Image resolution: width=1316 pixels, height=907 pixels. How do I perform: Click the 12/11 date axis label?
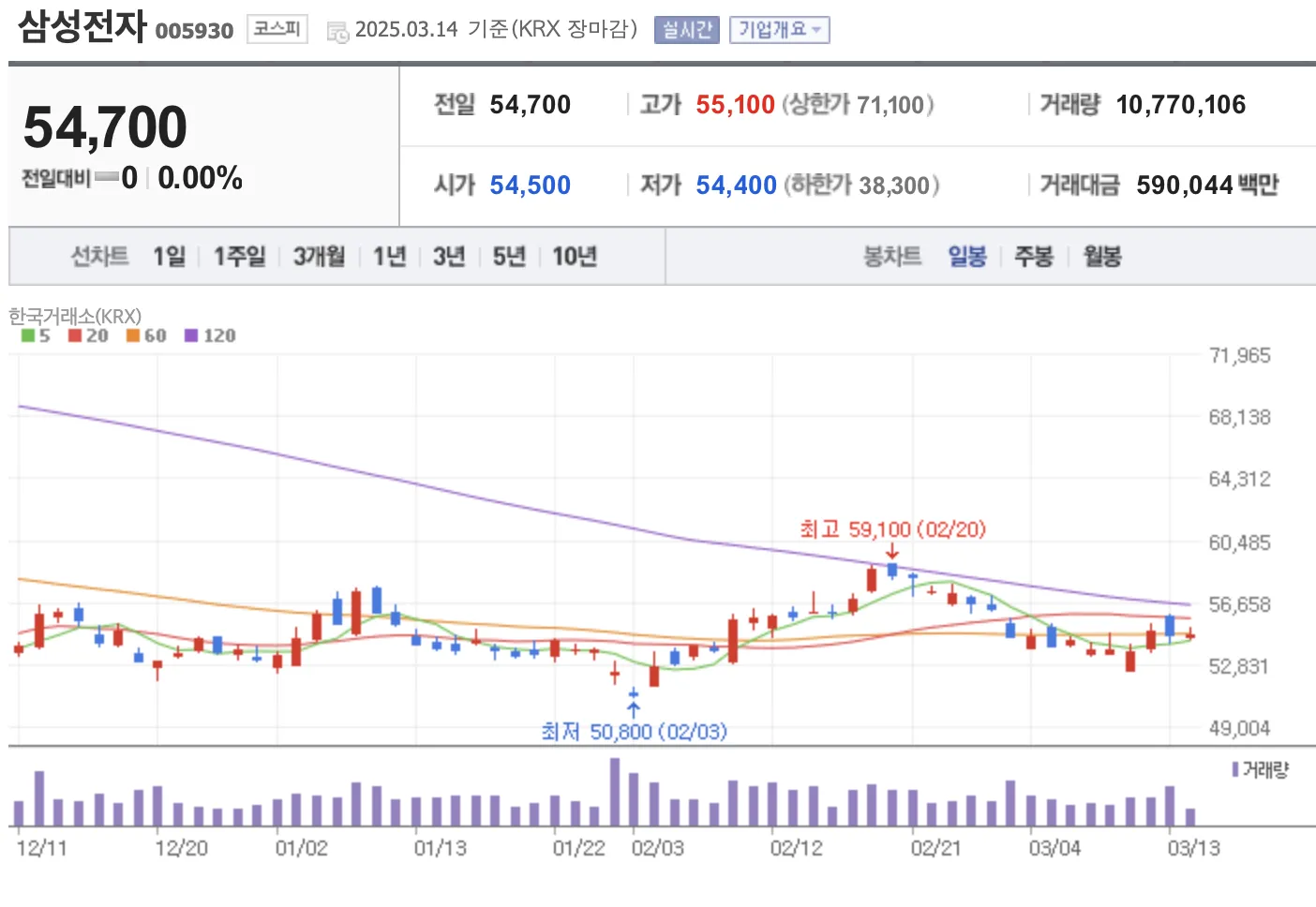pyautogui.click(x=42, y=848)
